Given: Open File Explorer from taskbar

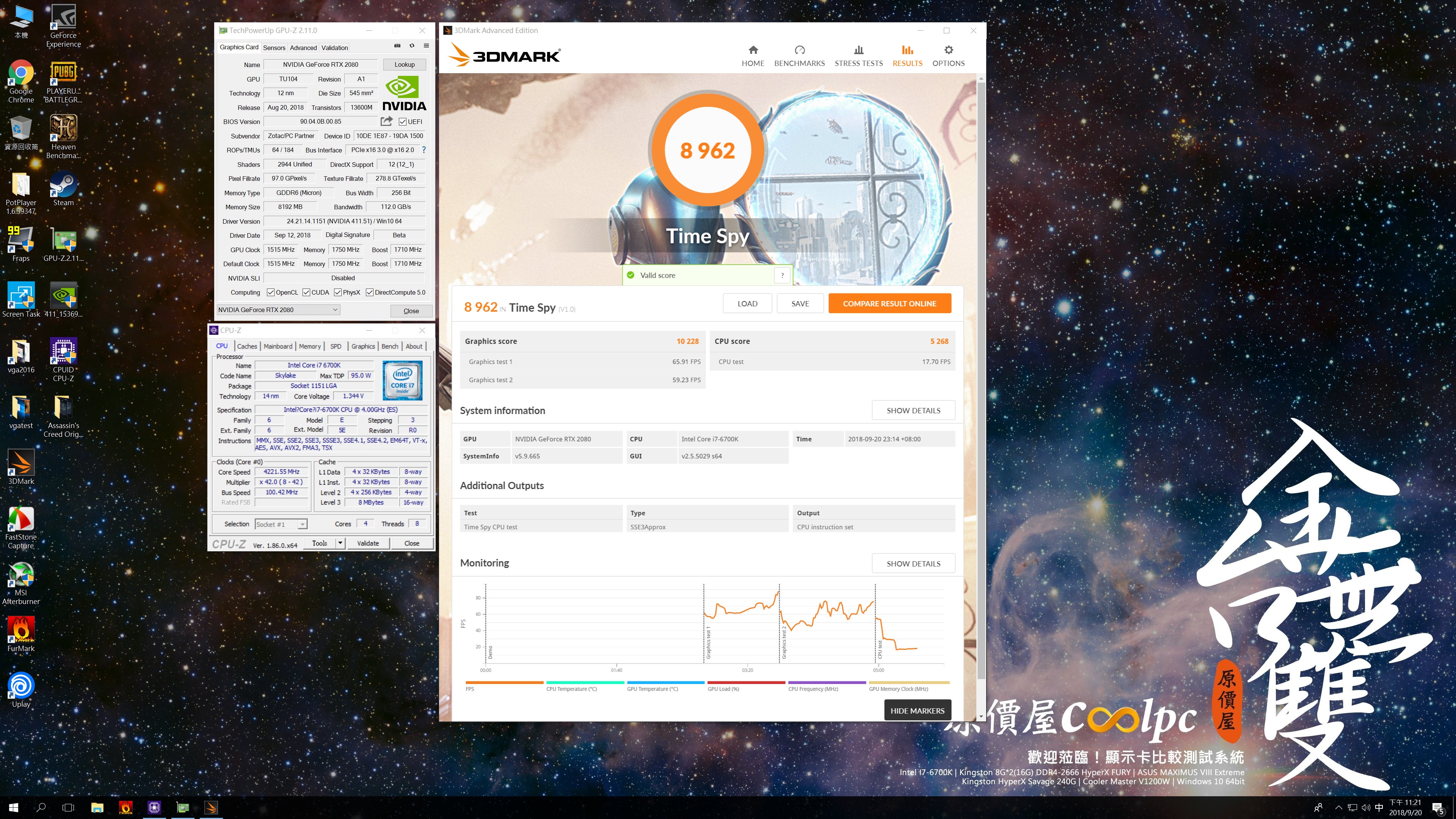Looking at the screenshot, I should click(97, 808).
